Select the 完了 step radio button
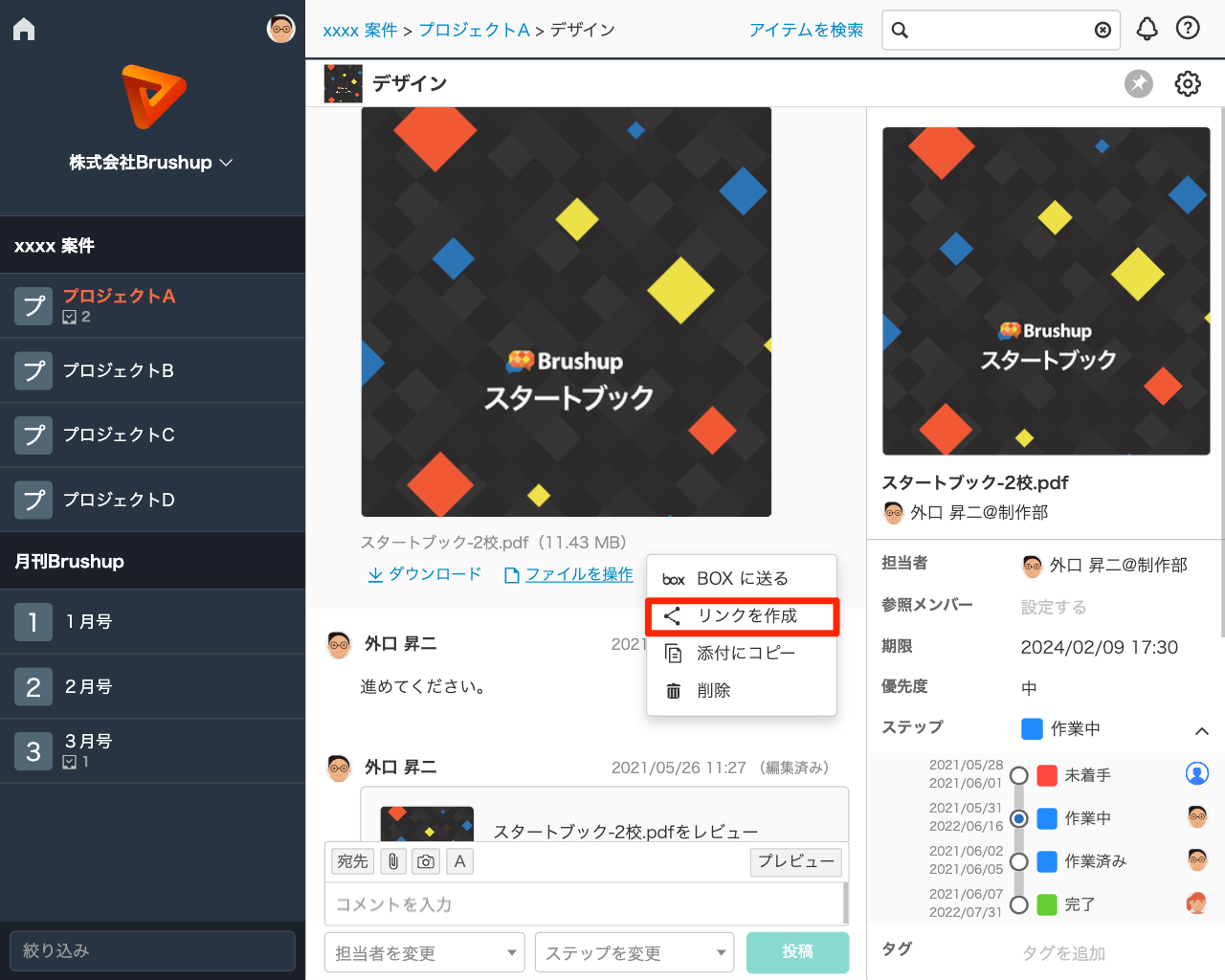1225x980 pixels. coord(1019,904)
